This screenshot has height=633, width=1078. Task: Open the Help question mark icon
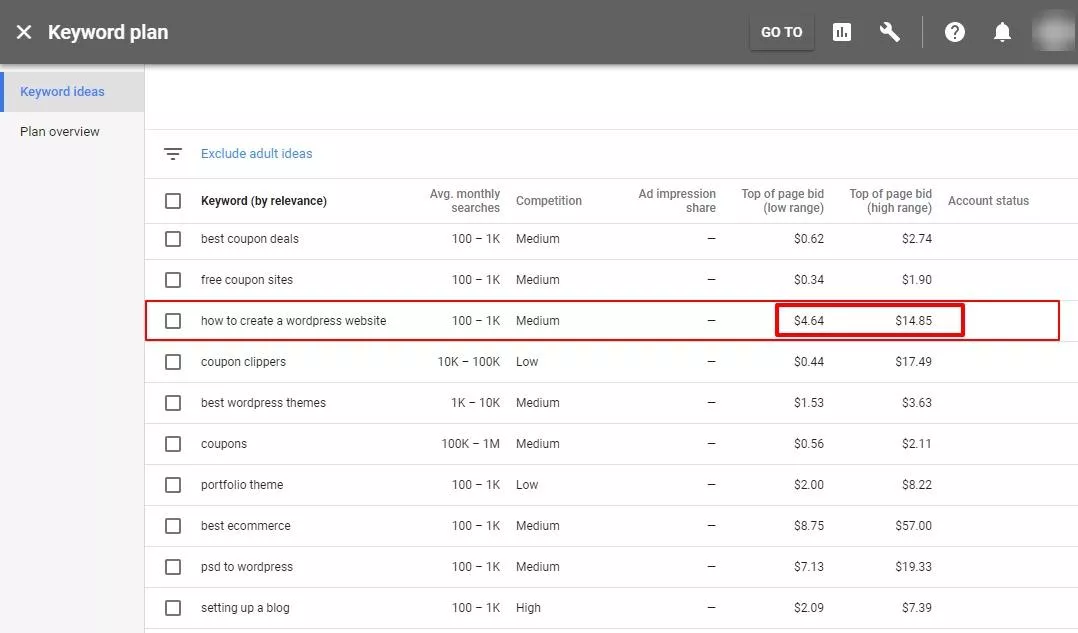click(x=954, y=32)
